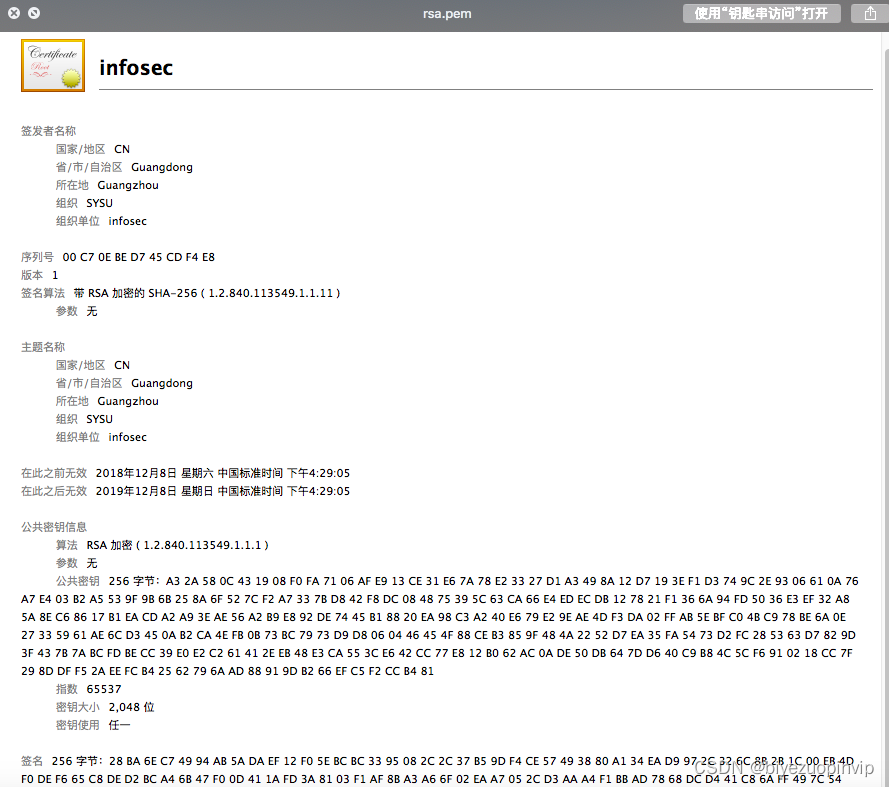Image resolution: width=889 pixels, height=787 pixels.
Task: Click the certificate badge thumbnail icon
Action: (x=52, y=65)
